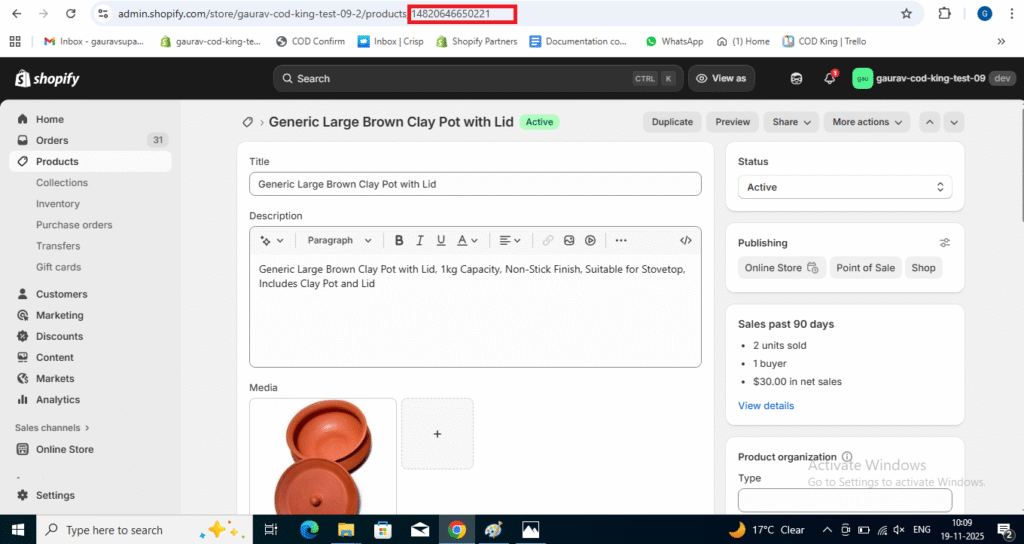This screenshot has height=544, width=1024.
Task: Switch description editor to HTML view
Action: click(685, 240)
